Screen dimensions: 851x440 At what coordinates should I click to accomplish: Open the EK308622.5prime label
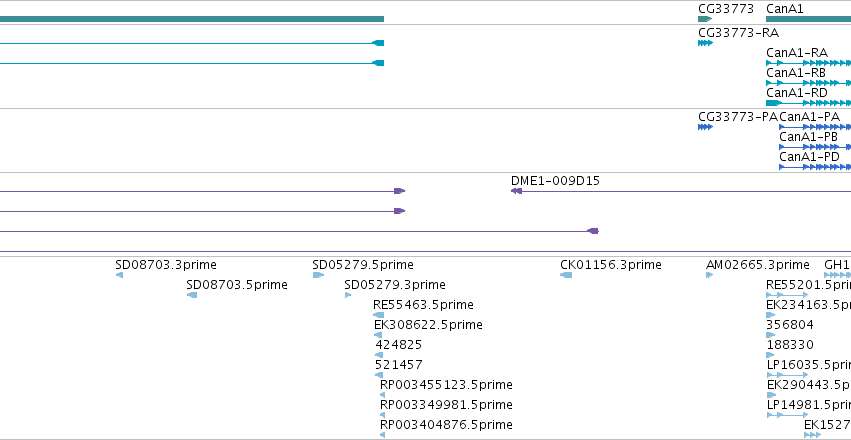pyautogui.click(x=428, y=325)
